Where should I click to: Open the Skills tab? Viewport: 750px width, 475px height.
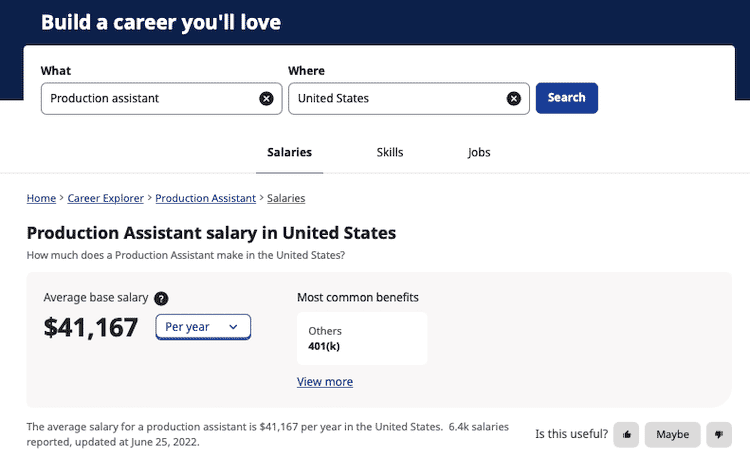click(x=390, y=153)
